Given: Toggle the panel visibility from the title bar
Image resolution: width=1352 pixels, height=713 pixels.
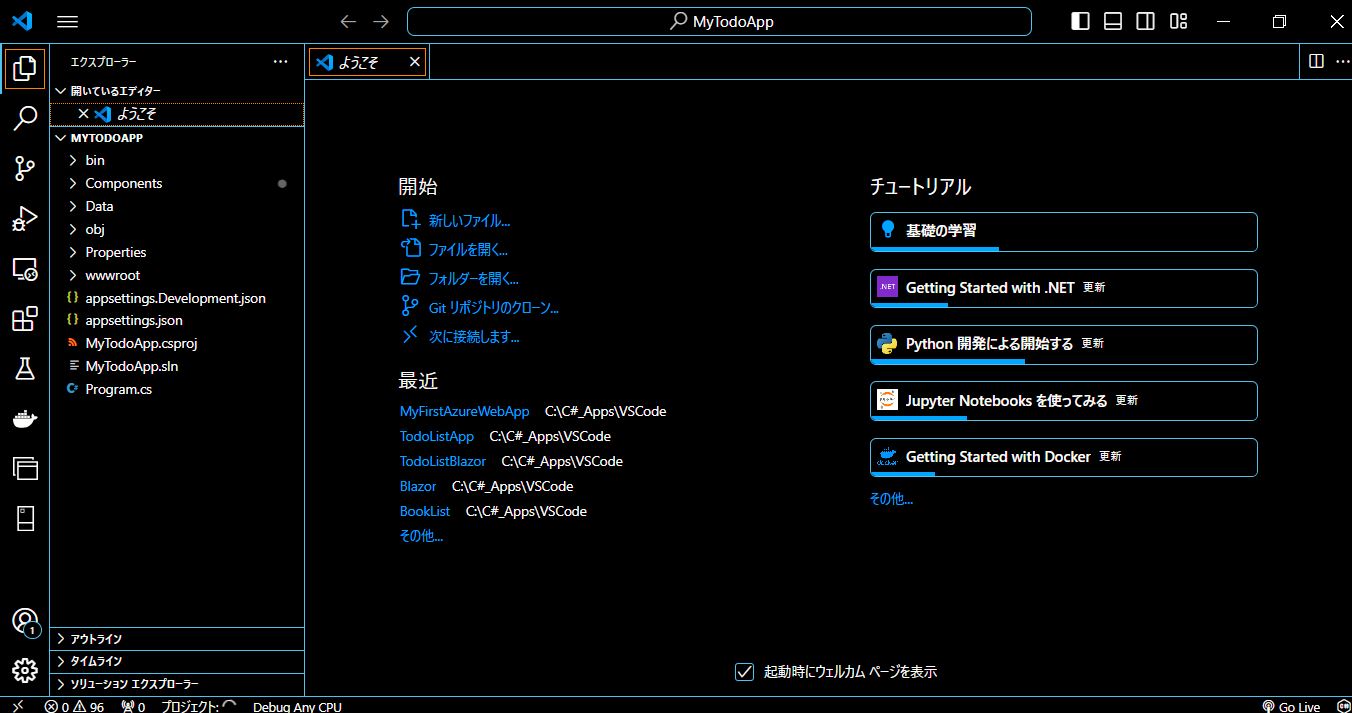Looking at the screenshot, I should point(1112,20).
